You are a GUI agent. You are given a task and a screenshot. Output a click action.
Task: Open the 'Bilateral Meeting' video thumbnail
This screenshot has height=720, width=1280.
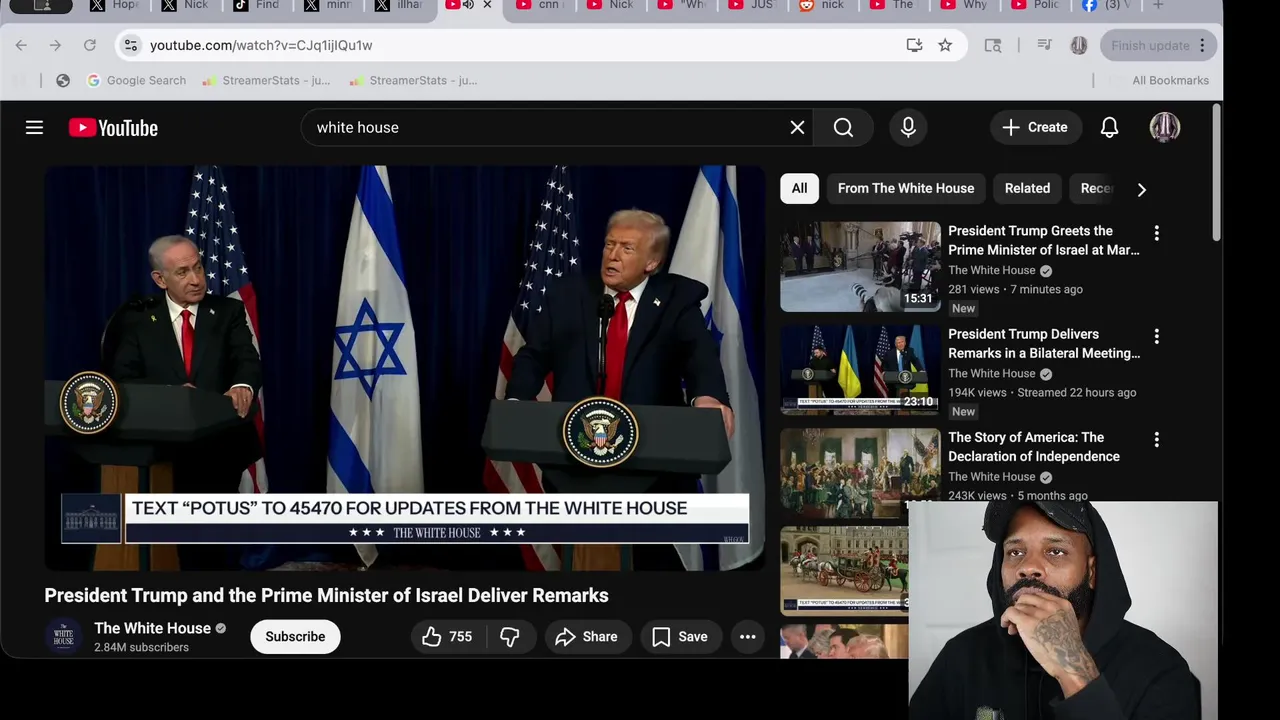pyautogui.click(x=860, y=369)
